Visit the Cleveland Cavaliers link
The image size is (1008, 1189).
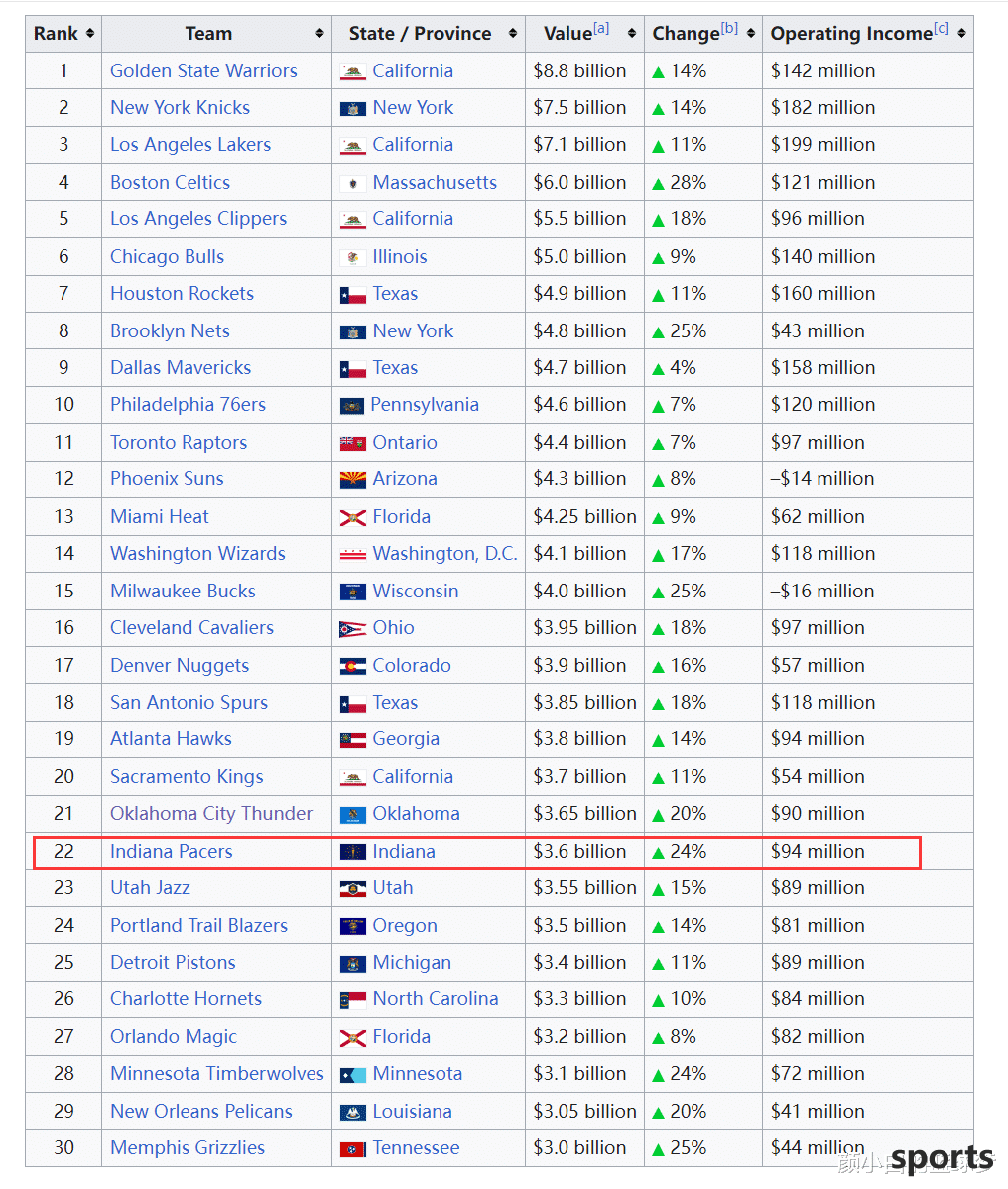pos(192,628)
